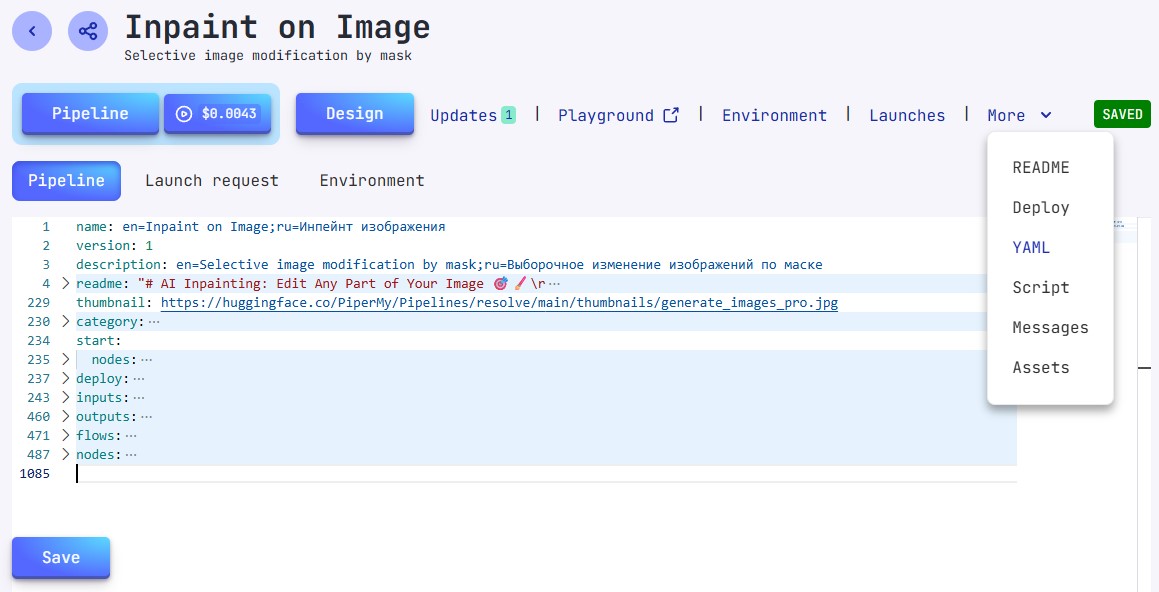
Task: Expand the category section in editor
Action: [x=66, y=322]
